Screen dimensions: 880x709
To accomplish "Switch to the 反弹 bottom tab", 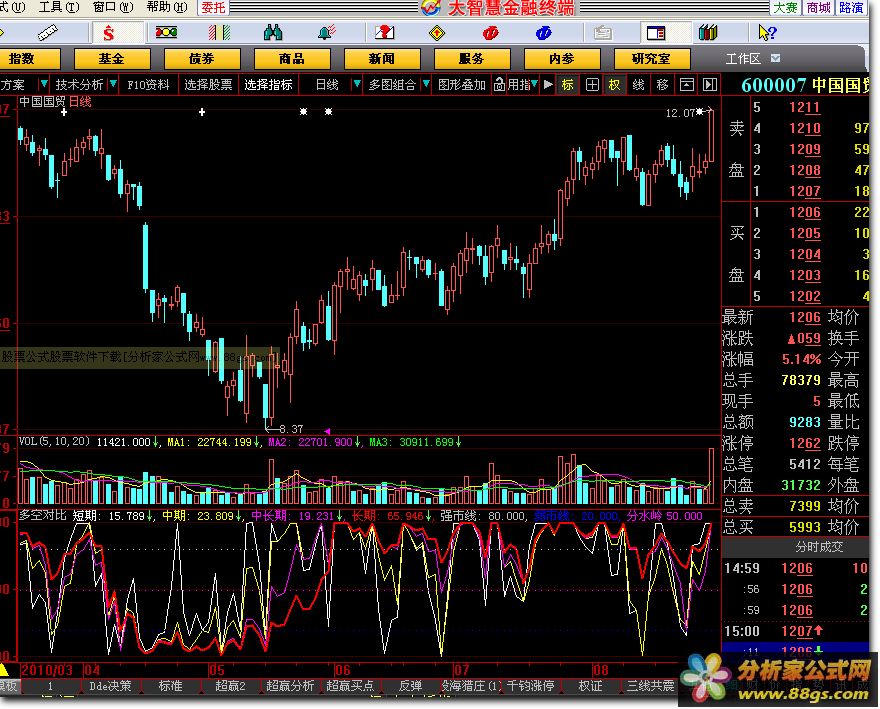I will tap(410, 685).
